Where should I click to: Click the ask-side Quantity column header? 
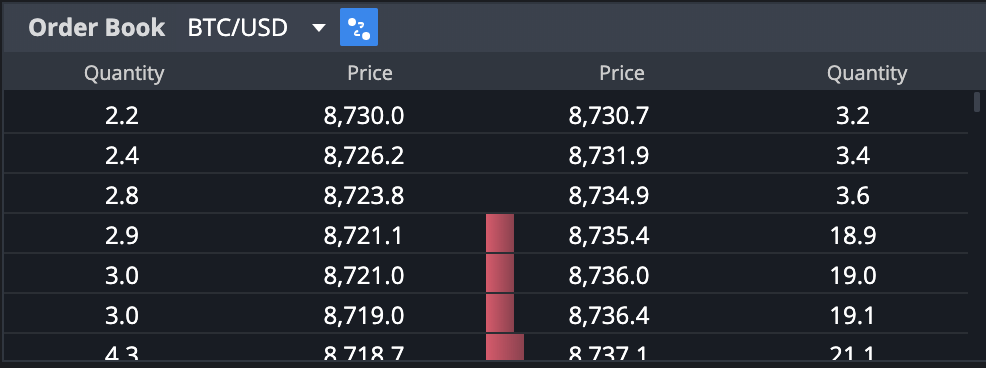point(867,74)
